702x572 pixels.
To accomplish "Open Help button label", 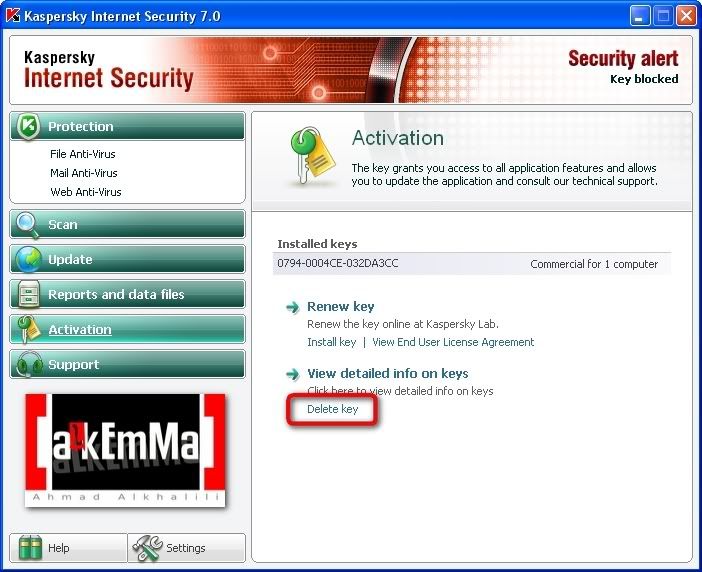I will pyautogui.click(x=59, y=548).
